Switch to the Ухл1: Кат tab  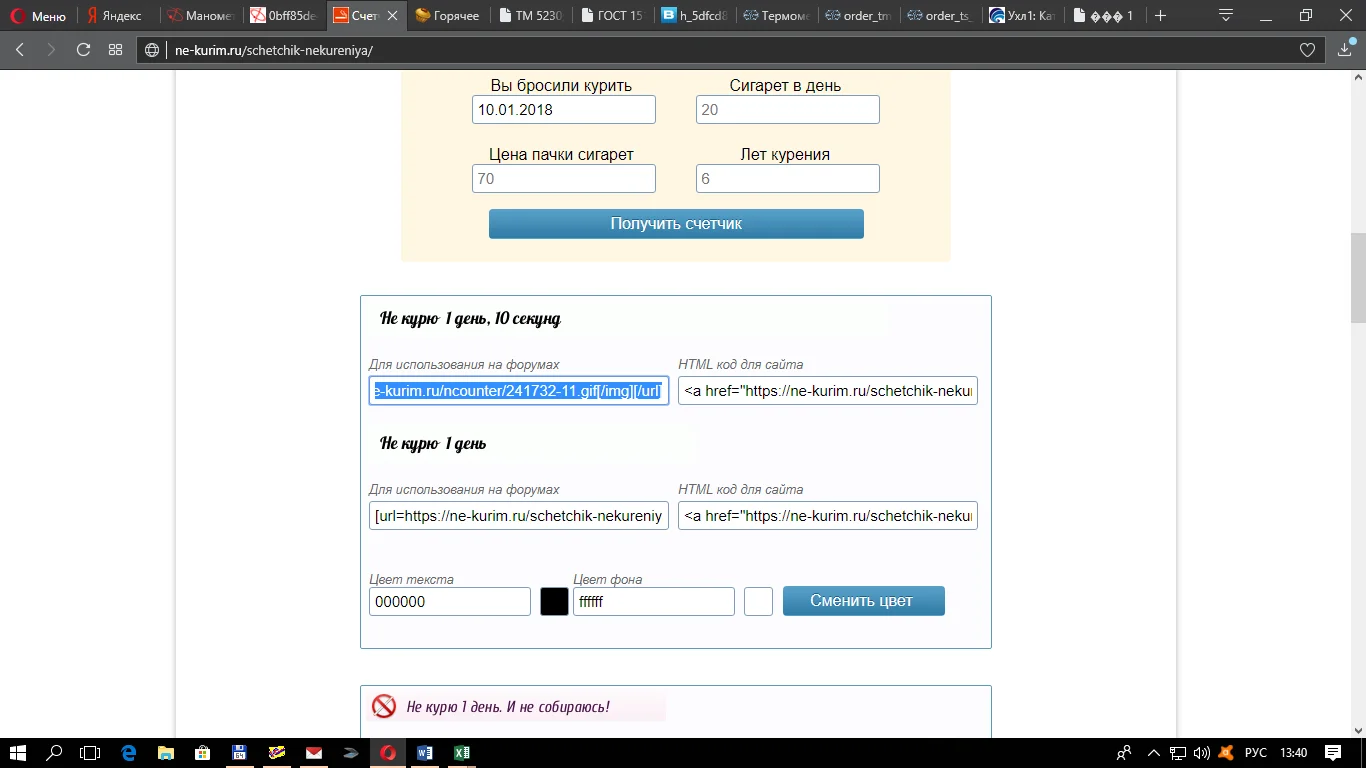point(1022,16)
